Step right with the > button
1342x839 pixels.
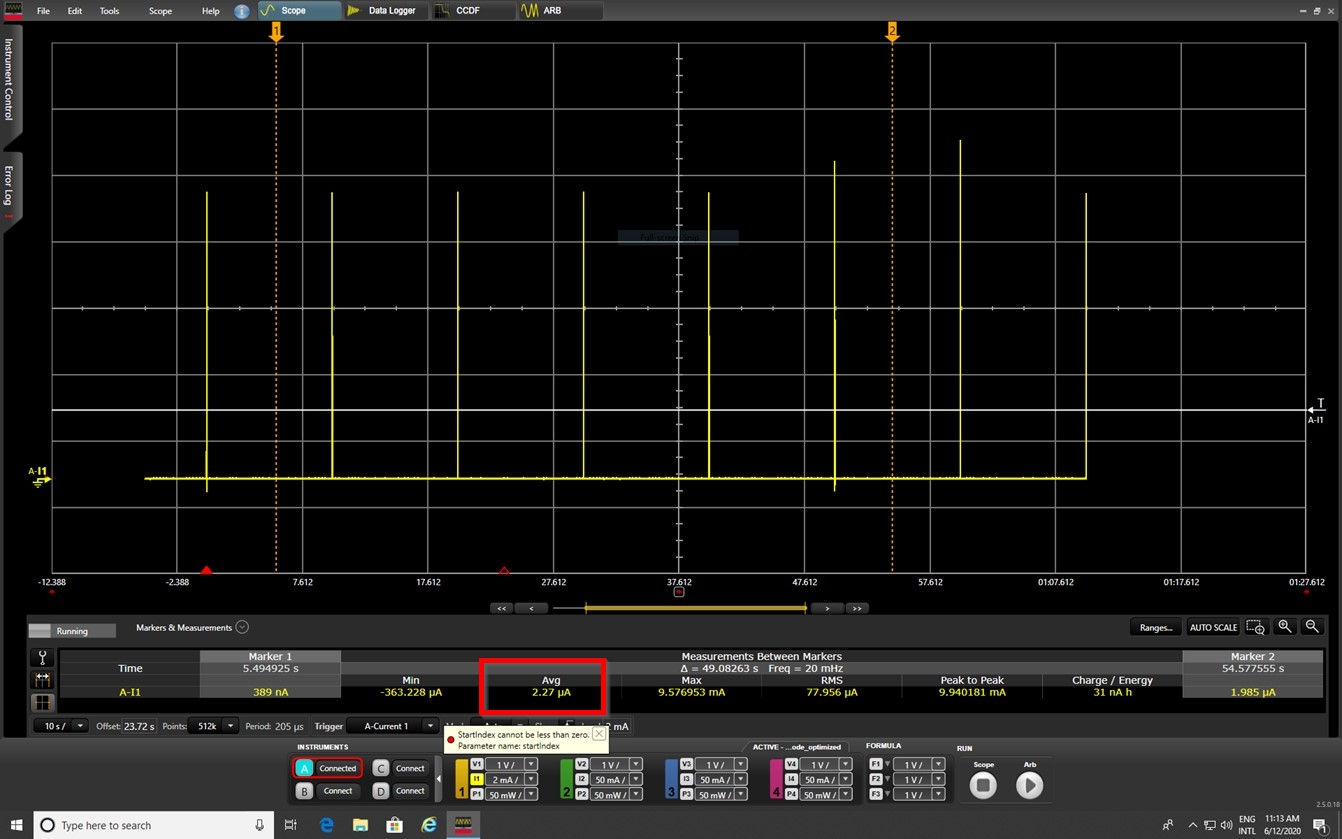click(826, 608)
